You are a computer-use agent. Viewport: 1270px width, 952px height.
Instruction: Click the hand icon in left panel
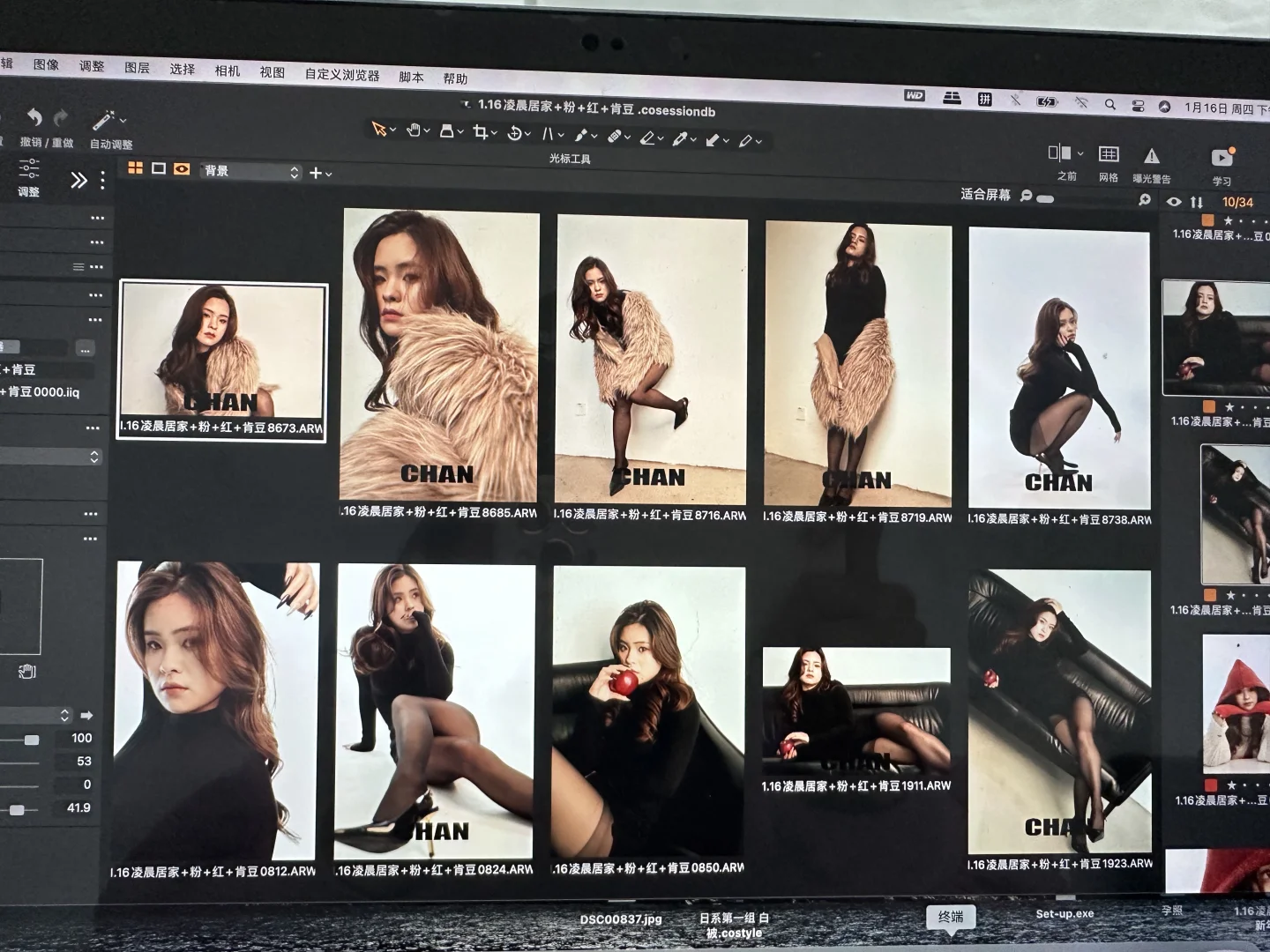(26, 672)
